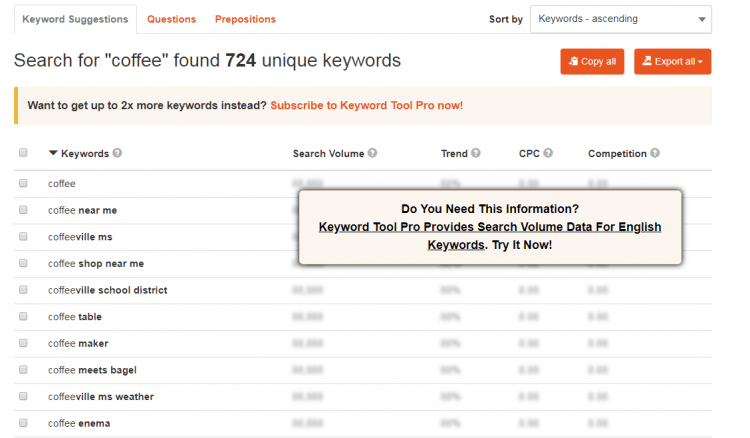Click the 'coffee meets bagel' keyword text
The height and width of the screenshot is (438, 750).
coord(92,370)
